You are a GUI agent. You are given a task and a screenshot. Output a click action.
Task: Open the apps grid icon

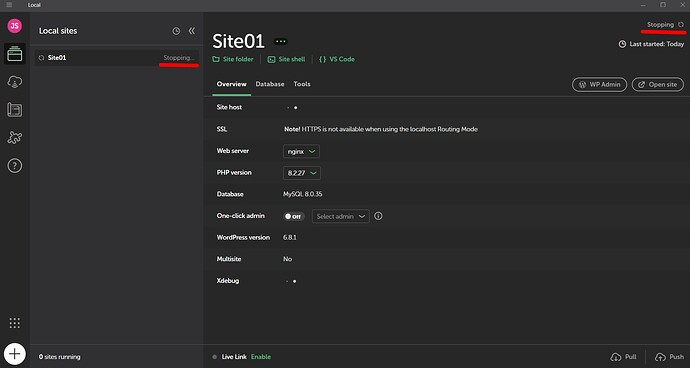15,323
